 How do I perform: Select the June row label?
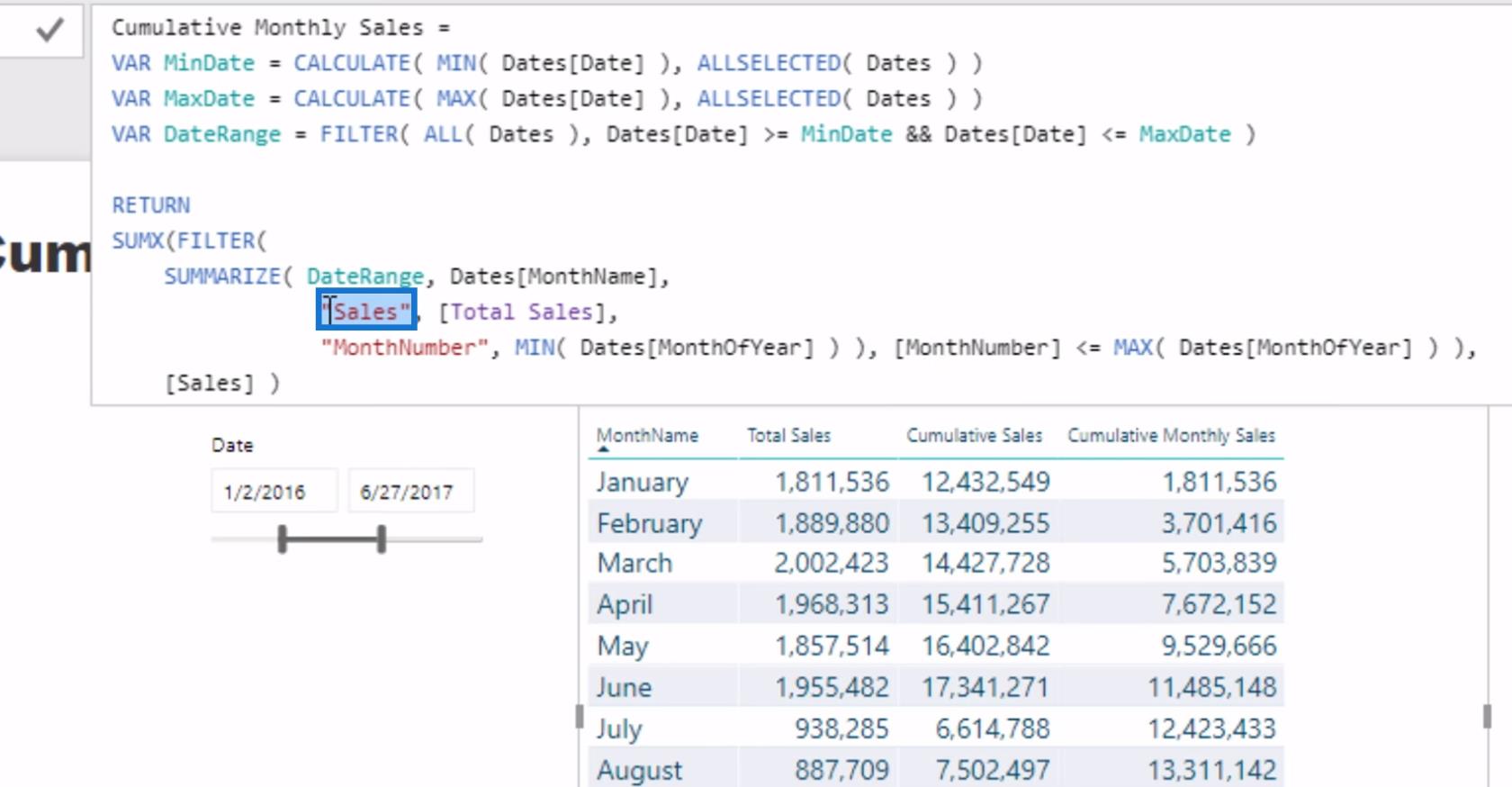tap(624, 688)
